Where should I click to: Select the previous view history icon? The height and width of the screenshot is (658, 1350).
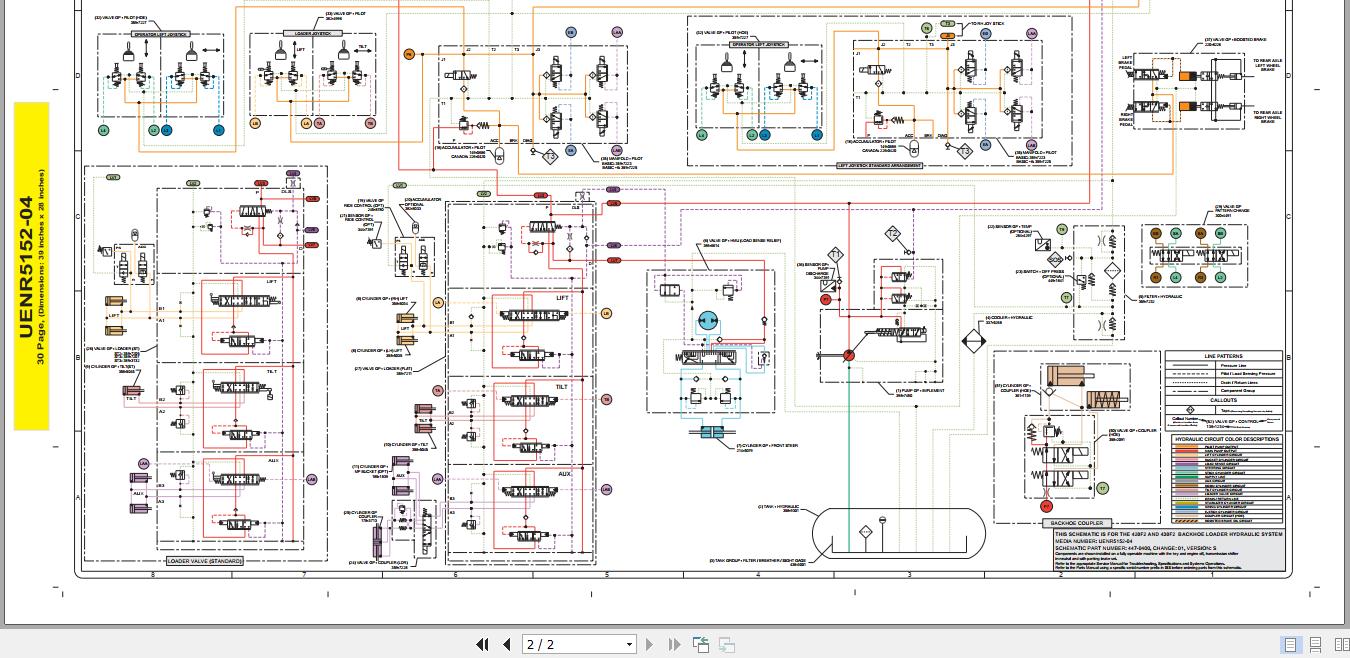pyautogui.click(x=701, y=644)
